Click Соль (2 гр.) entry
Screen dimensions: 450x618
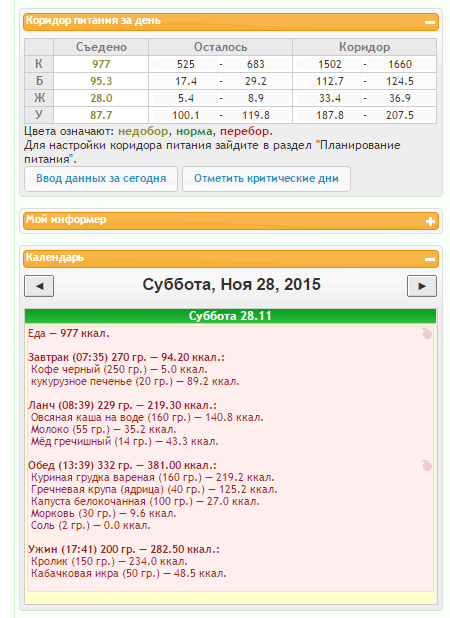91,525
